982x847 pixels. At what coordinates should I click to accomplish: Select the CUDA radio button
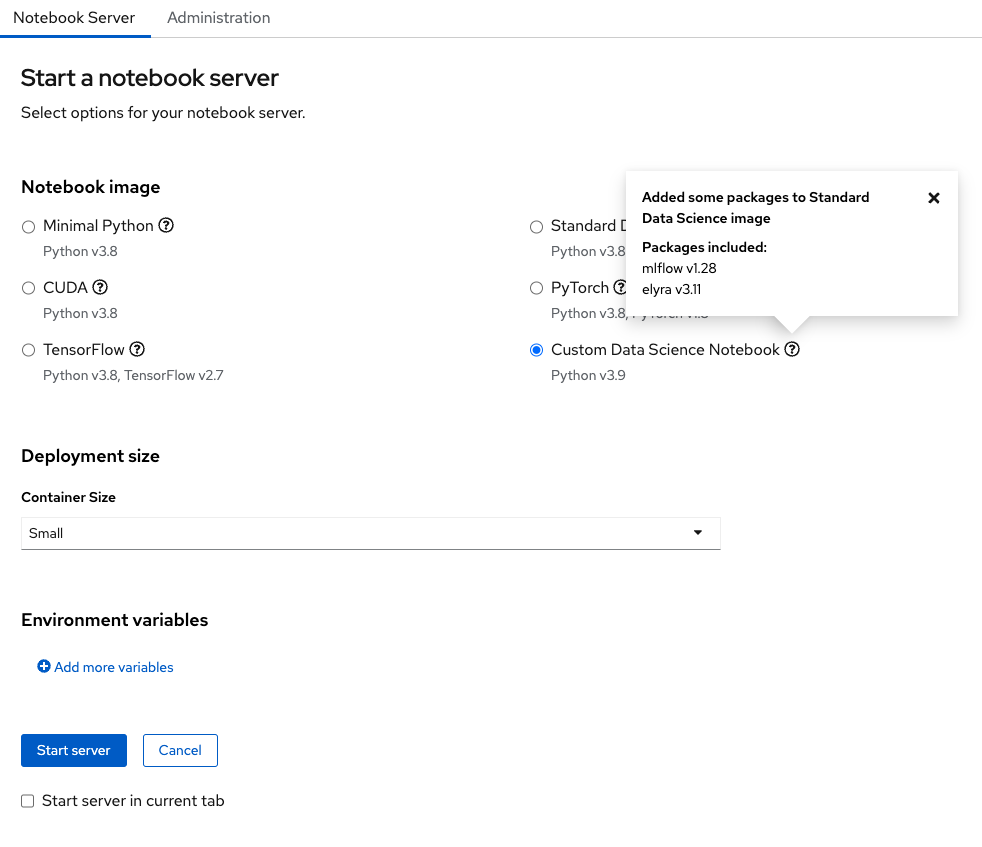tap(28, 288)
